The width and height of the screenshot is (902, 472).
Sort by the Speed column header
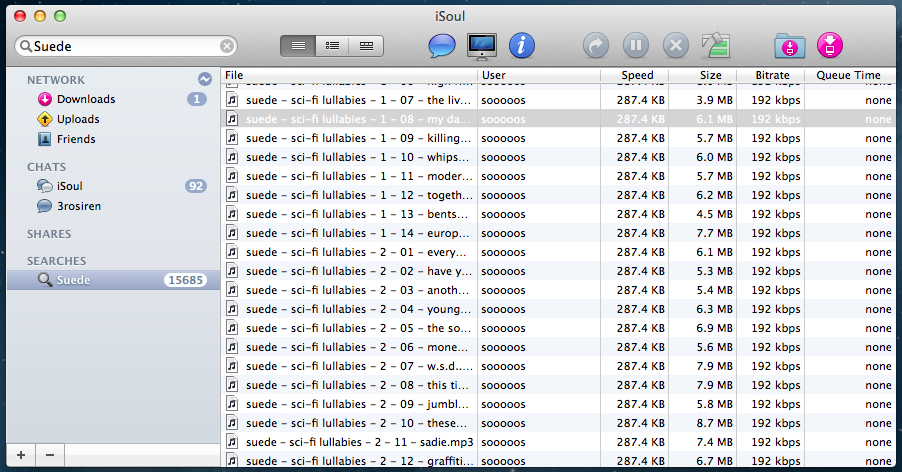tap(635, 75)
